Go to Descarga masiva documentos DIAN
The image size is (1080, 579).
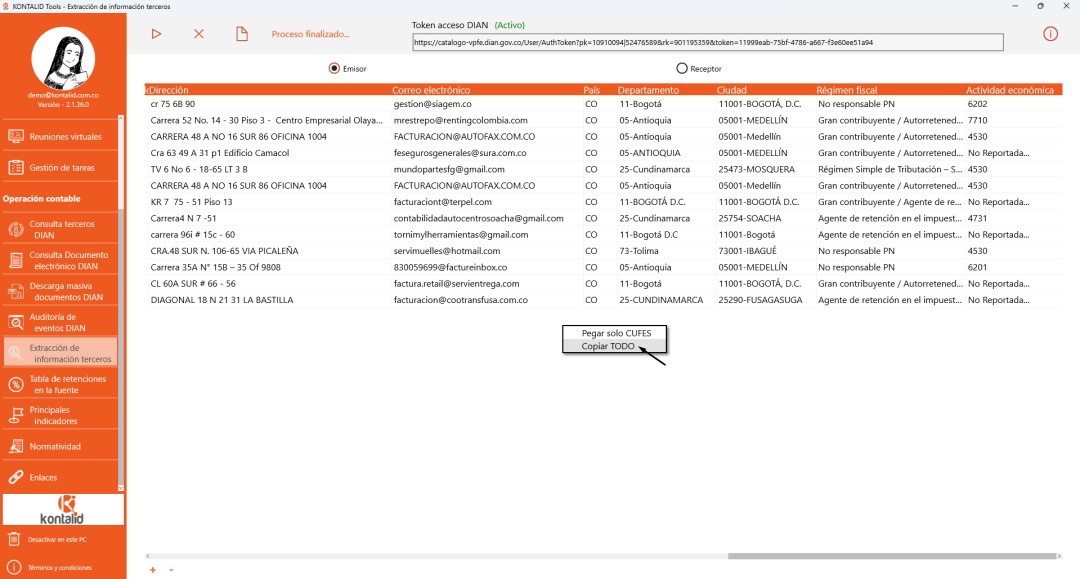pyautogui.click(x=60, y=291)
